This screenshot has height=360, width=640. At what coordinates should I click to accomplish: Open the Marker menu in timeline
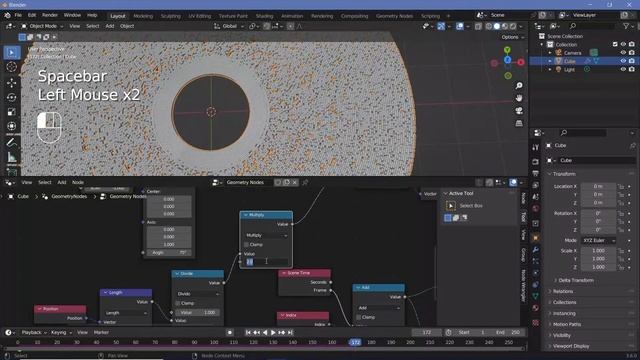point(101,333)
